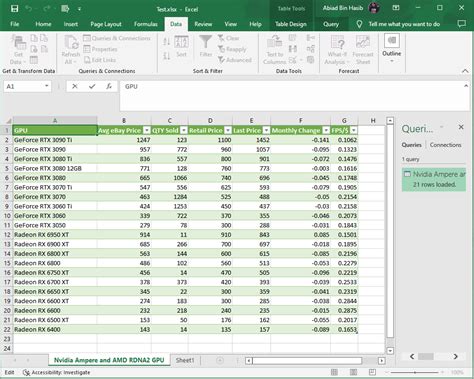The width and height of the screenshot is (474, 379).
Task: Switch to the Insert tab
Action: point(71,24)
